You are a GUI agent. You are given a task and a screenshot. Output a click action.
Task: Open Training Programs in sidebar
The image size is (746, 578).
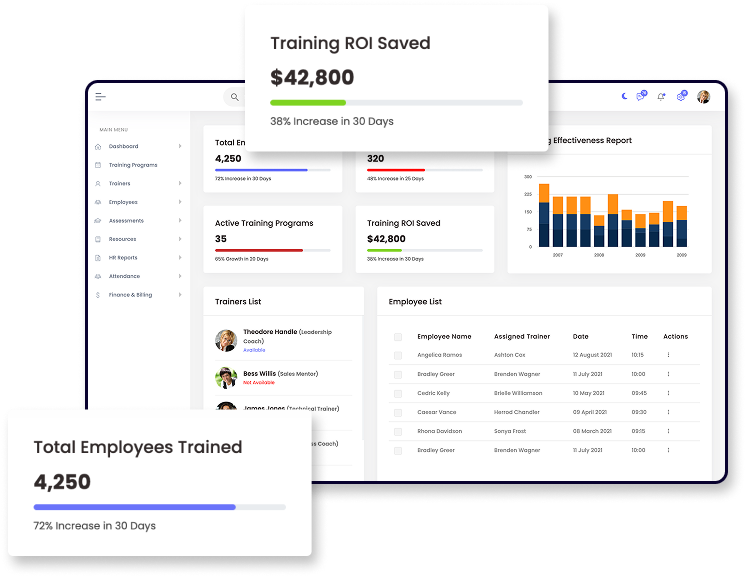click(132, 165)
